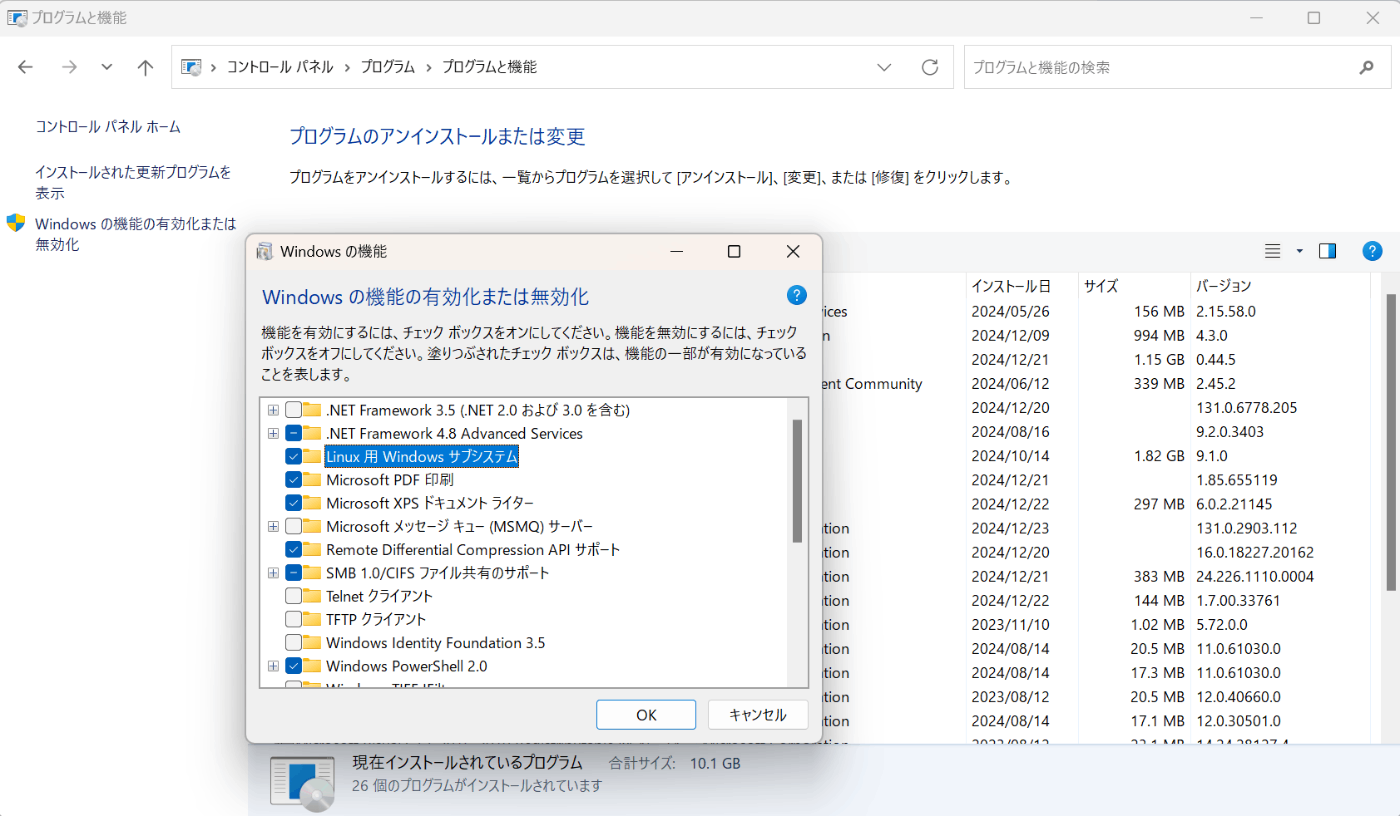
Task: Go forward with the navigation forward arrow
Action: [69, 67]
